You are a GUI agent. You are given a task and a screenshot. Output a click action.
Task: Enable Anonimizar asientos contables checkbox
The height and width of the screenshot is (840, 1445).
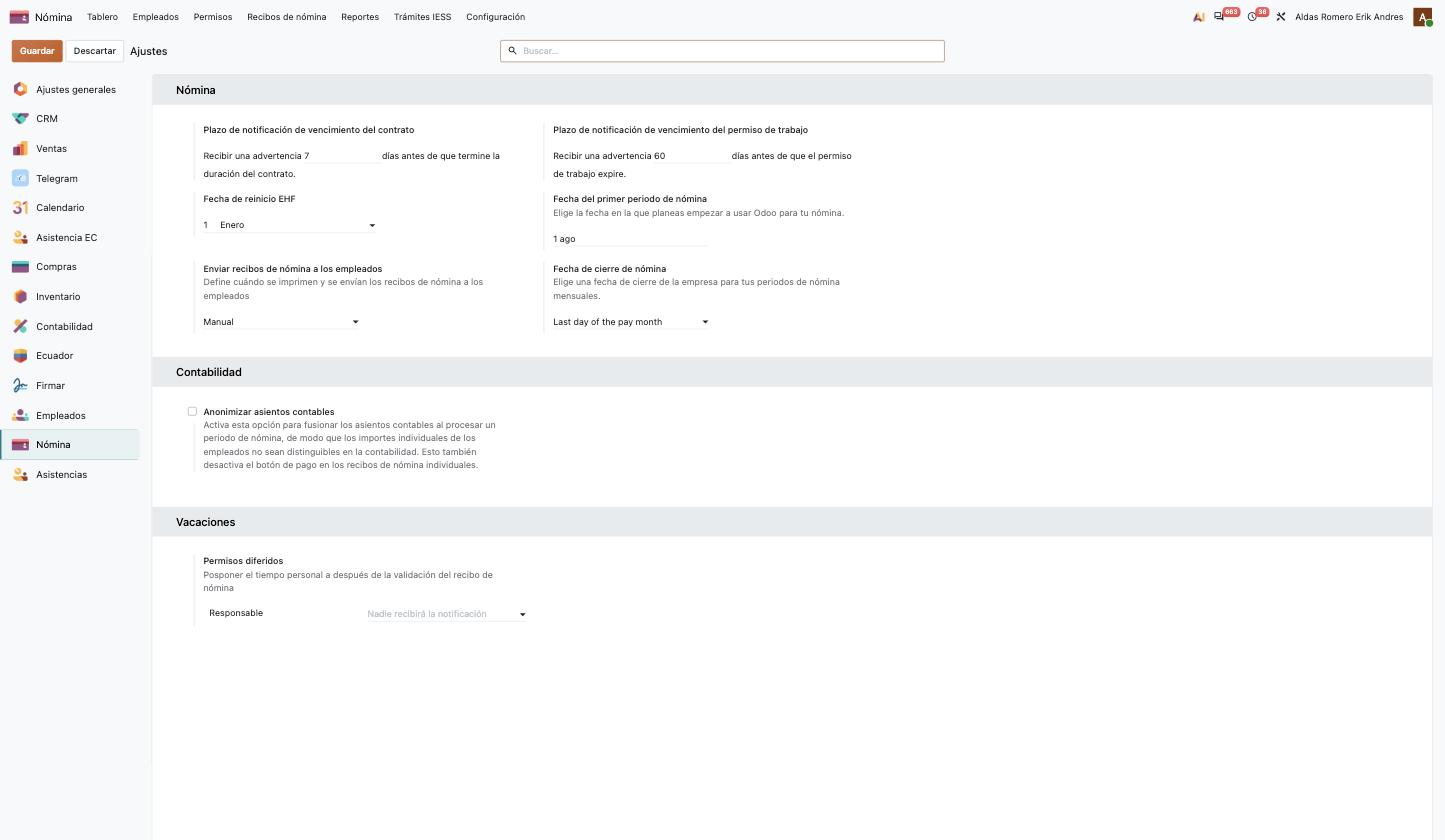(x=192, y=411)
